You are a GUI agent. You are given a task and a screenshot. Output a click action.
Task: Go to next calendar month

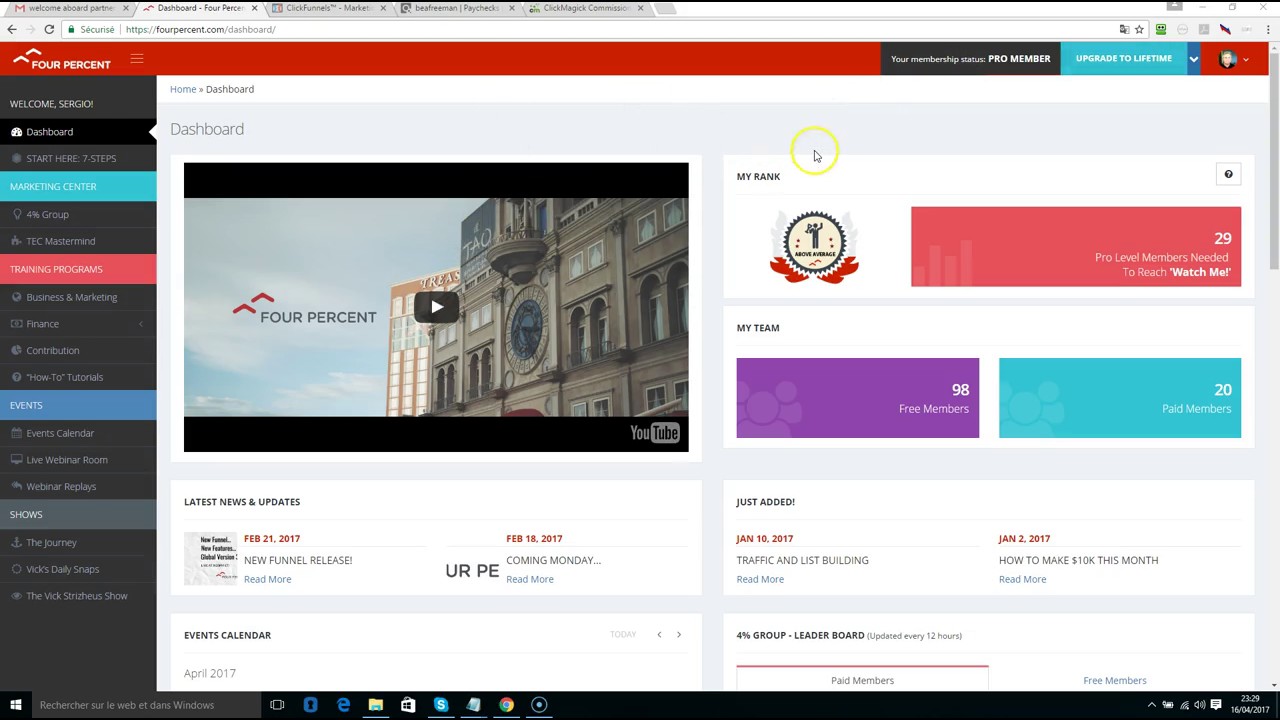pos(679,635)
